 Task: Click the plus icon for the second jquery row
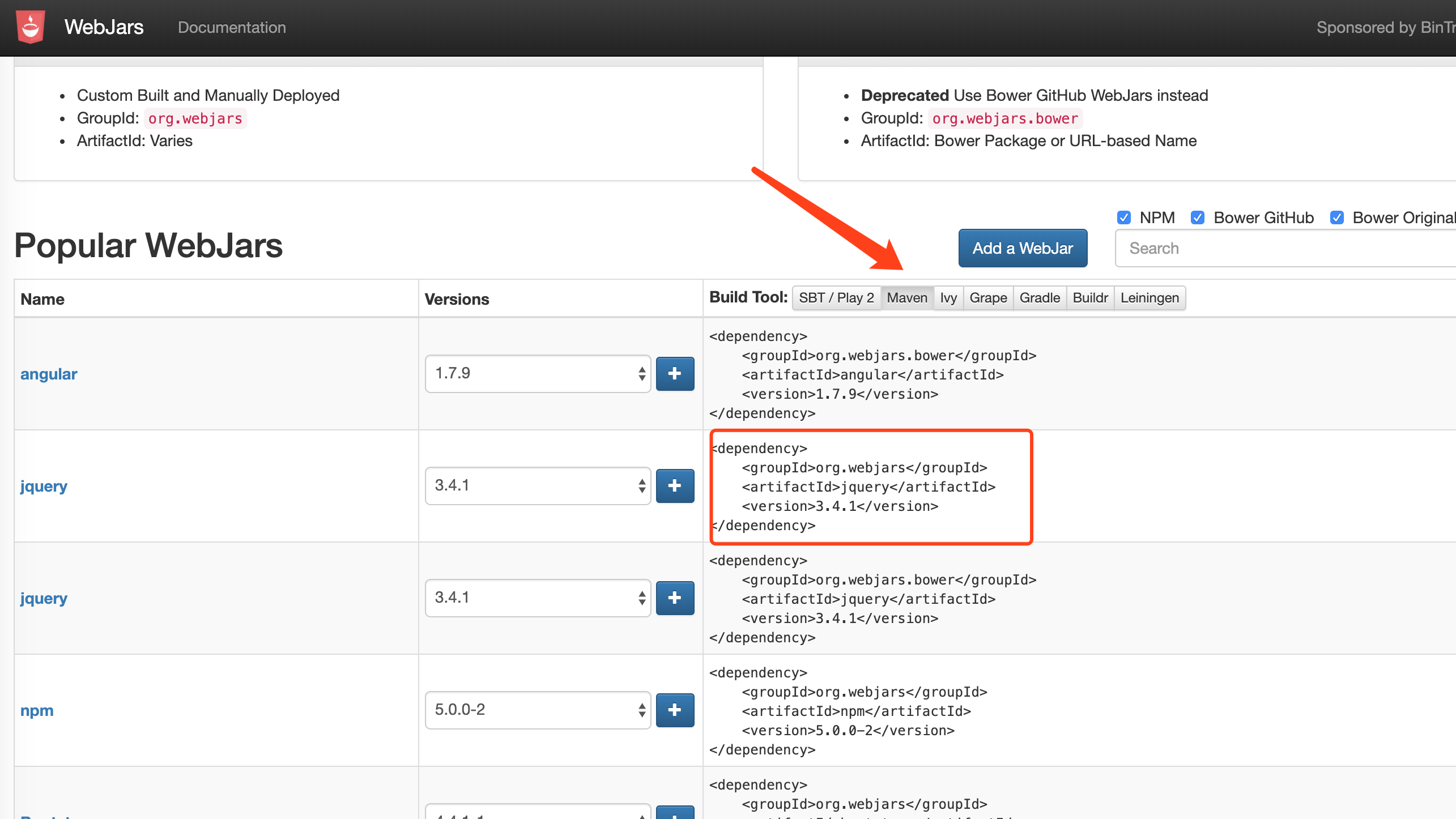675,598
